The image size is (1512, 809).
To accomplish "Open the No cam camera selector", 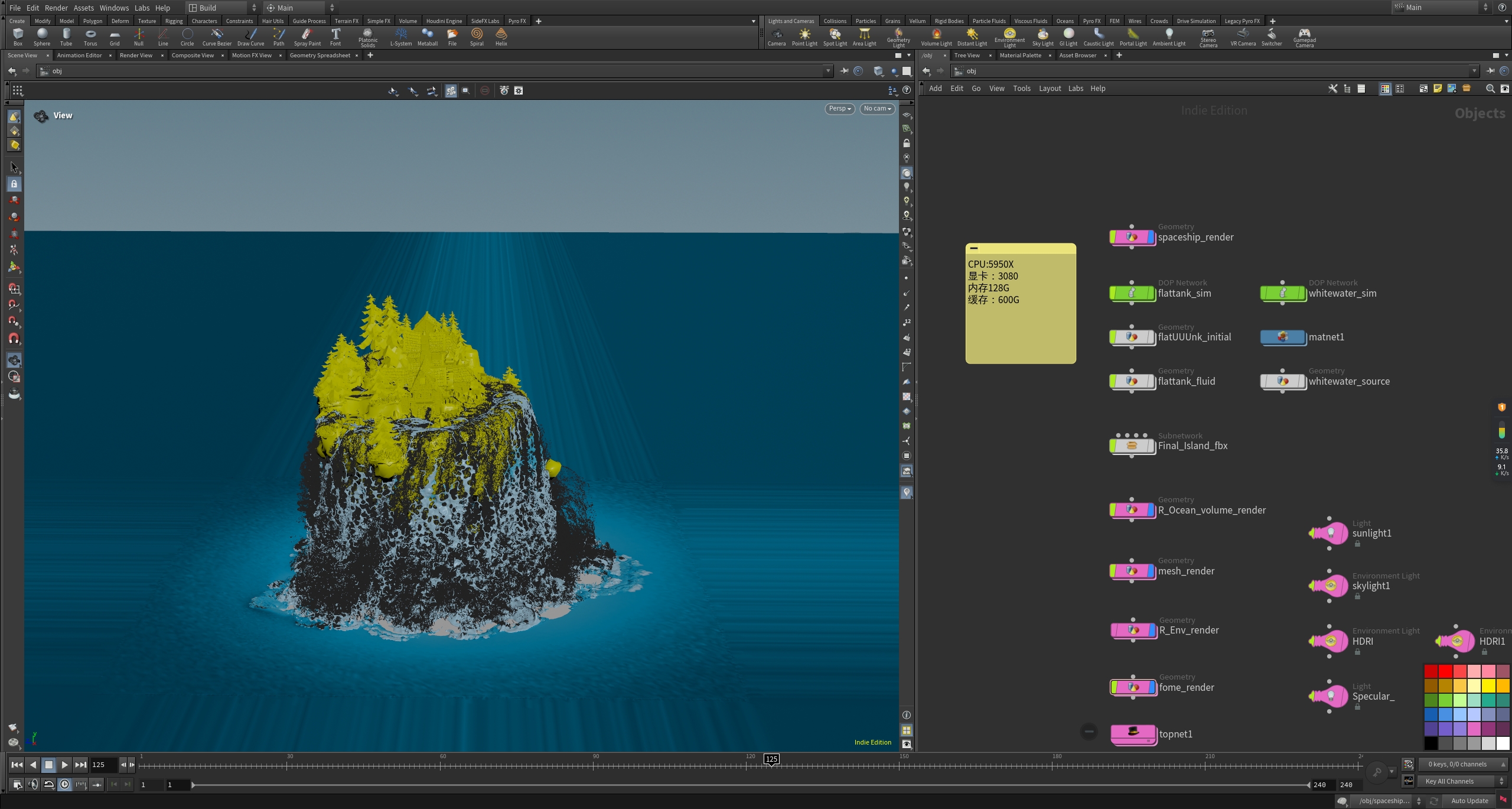I will click(877, 109).
